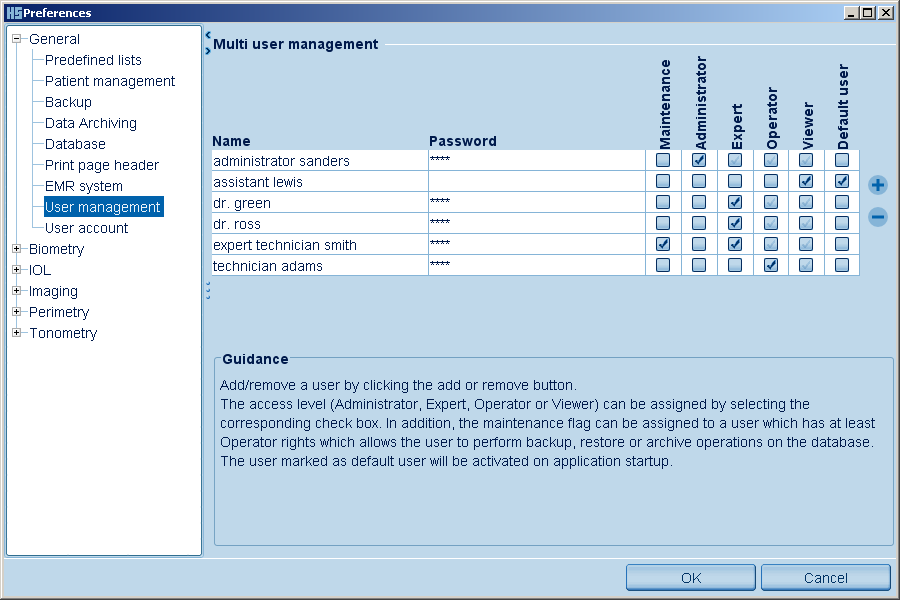Uncheck Default user for assistant lewis
Image resolution: width=900 pixels, height=600 pixels.
[842, 181]
